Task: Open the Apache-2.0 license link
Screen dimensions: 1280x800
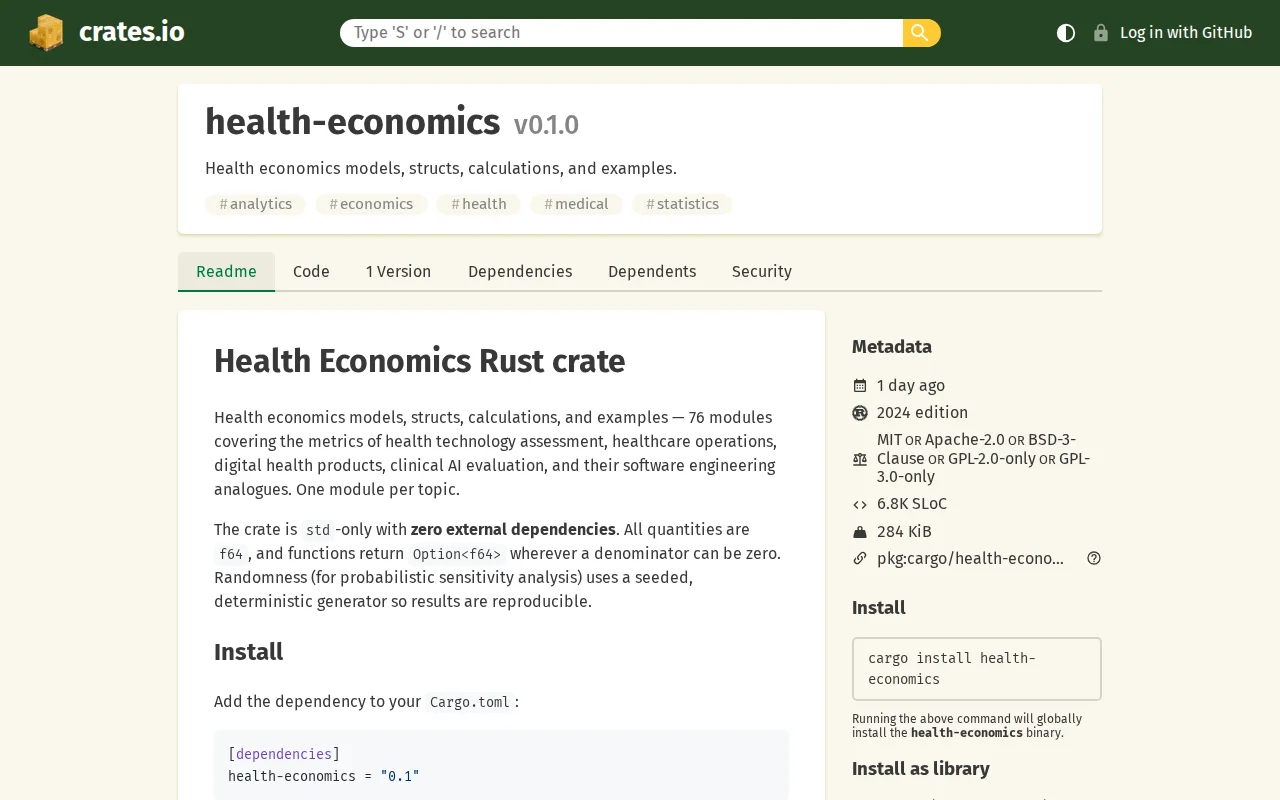Action: click(964, 440)
